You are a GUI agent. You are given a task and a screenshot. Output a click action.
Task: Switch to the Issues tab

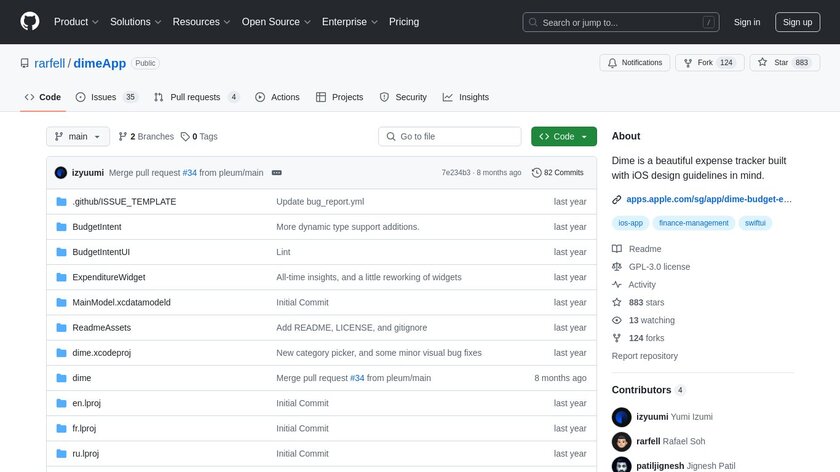(106, 97)
